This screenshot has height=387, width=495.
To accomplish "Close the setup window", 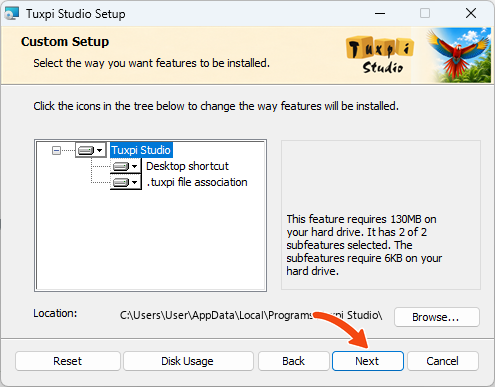I will 471,14.
